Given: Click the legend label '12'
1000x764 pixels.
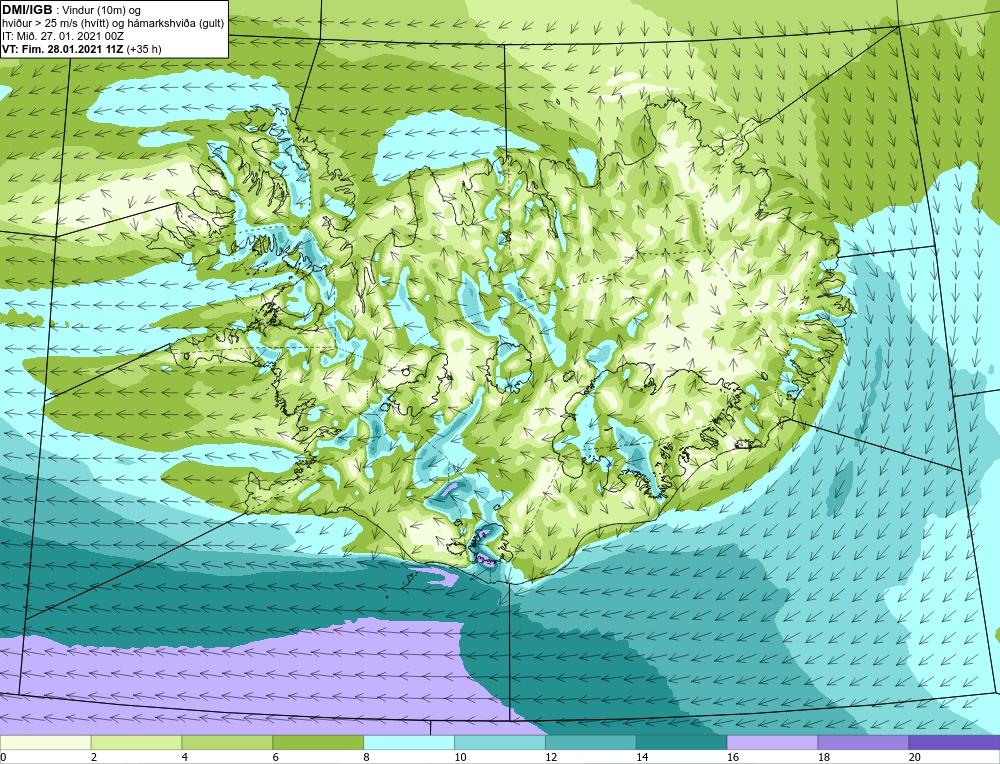Looking at the screenshot, I should [551, 757].
